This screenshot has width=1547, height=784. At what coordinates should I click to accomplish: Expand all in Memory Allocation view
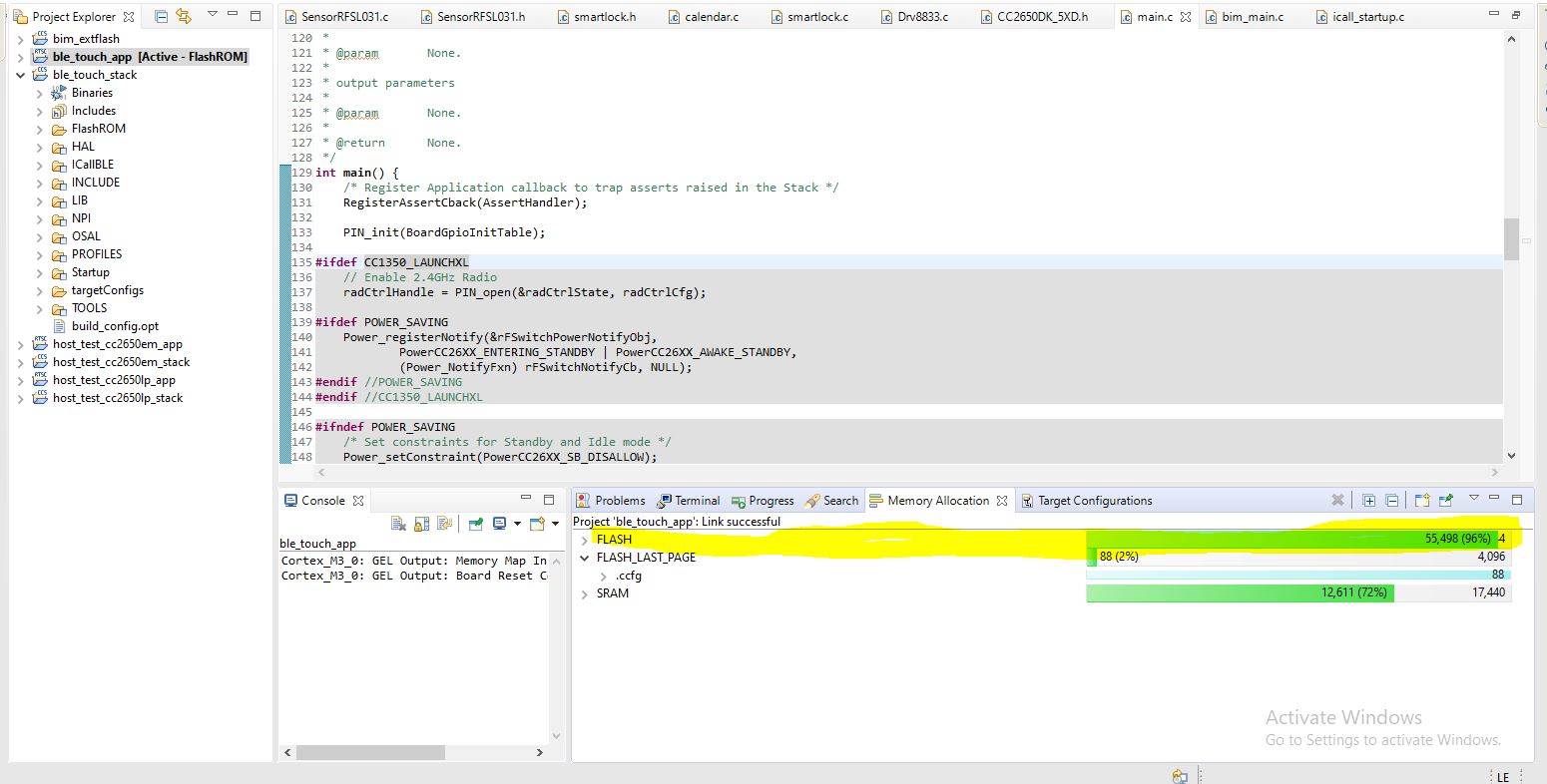(x=1369, y=501)
